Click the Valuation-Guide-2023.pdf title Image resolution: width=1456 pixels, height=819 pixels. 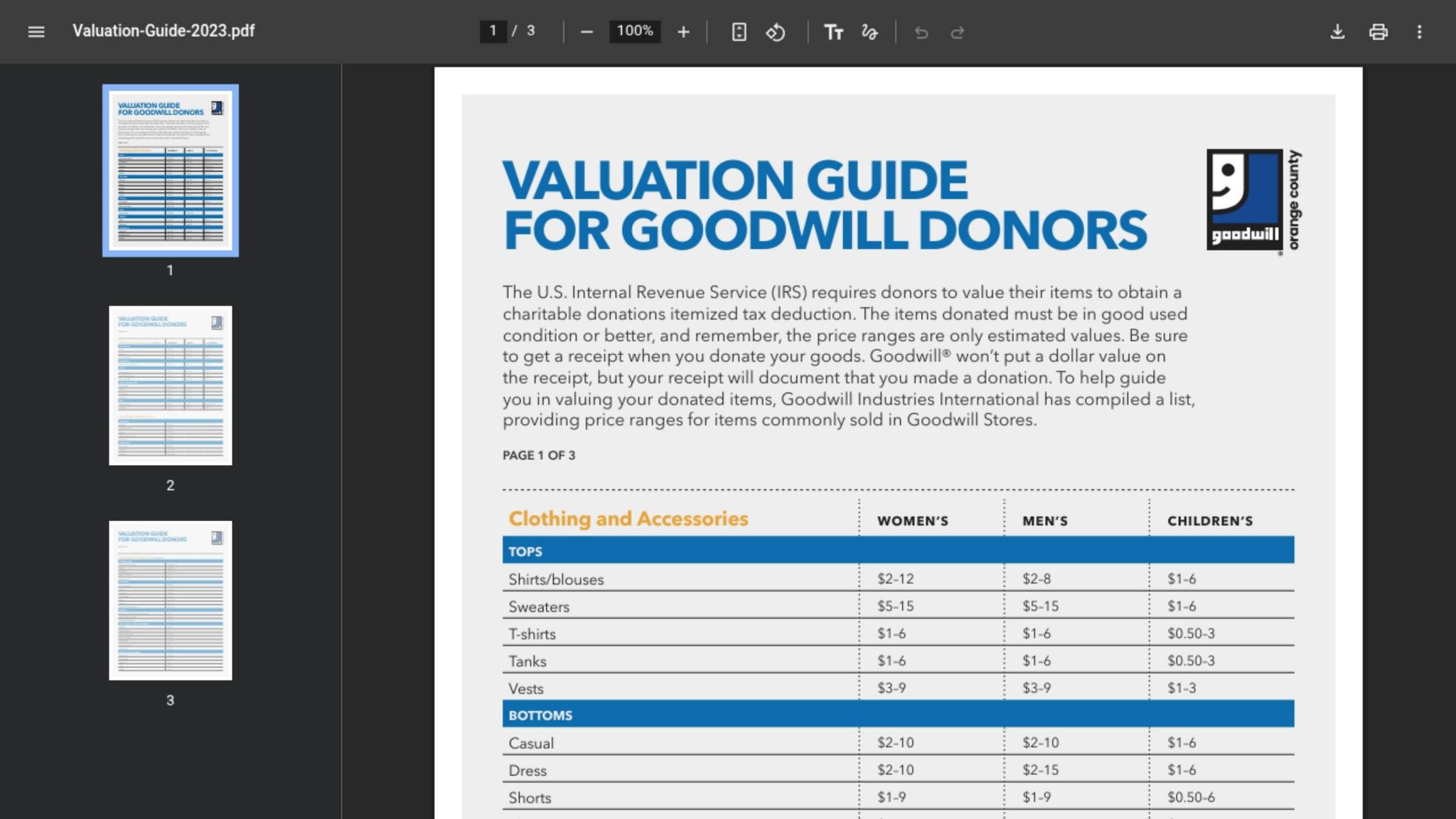click(164, 31)
